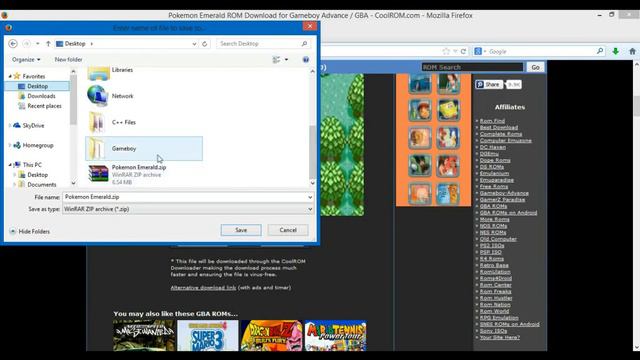640x360 pixels.
Task: Click the Go button beside ROM Search
Action: 535,67
